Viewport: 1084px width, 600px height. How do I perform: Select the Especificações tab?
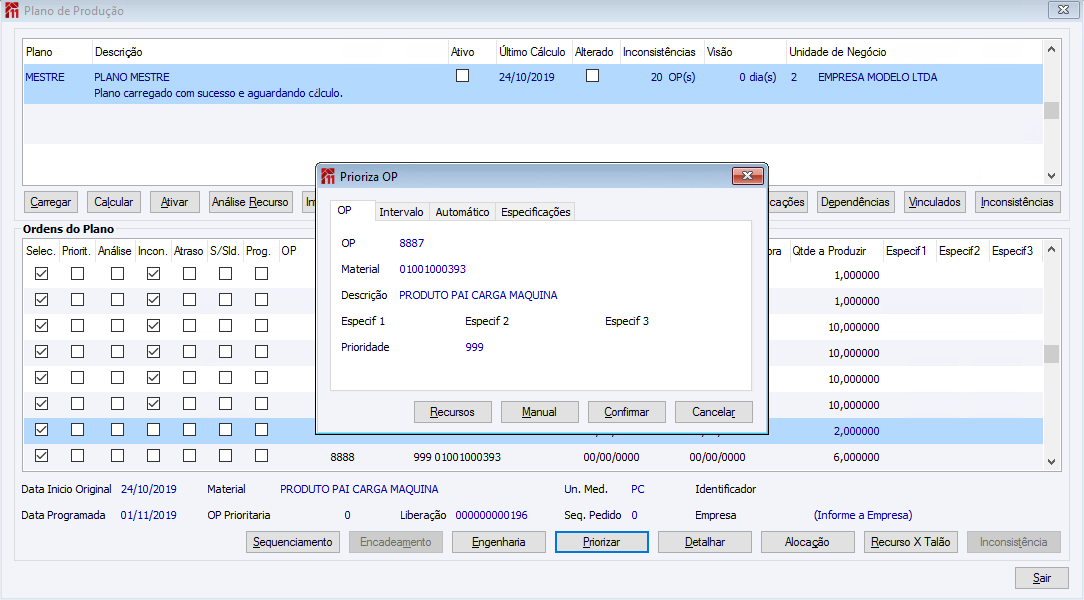click(536, 212)
